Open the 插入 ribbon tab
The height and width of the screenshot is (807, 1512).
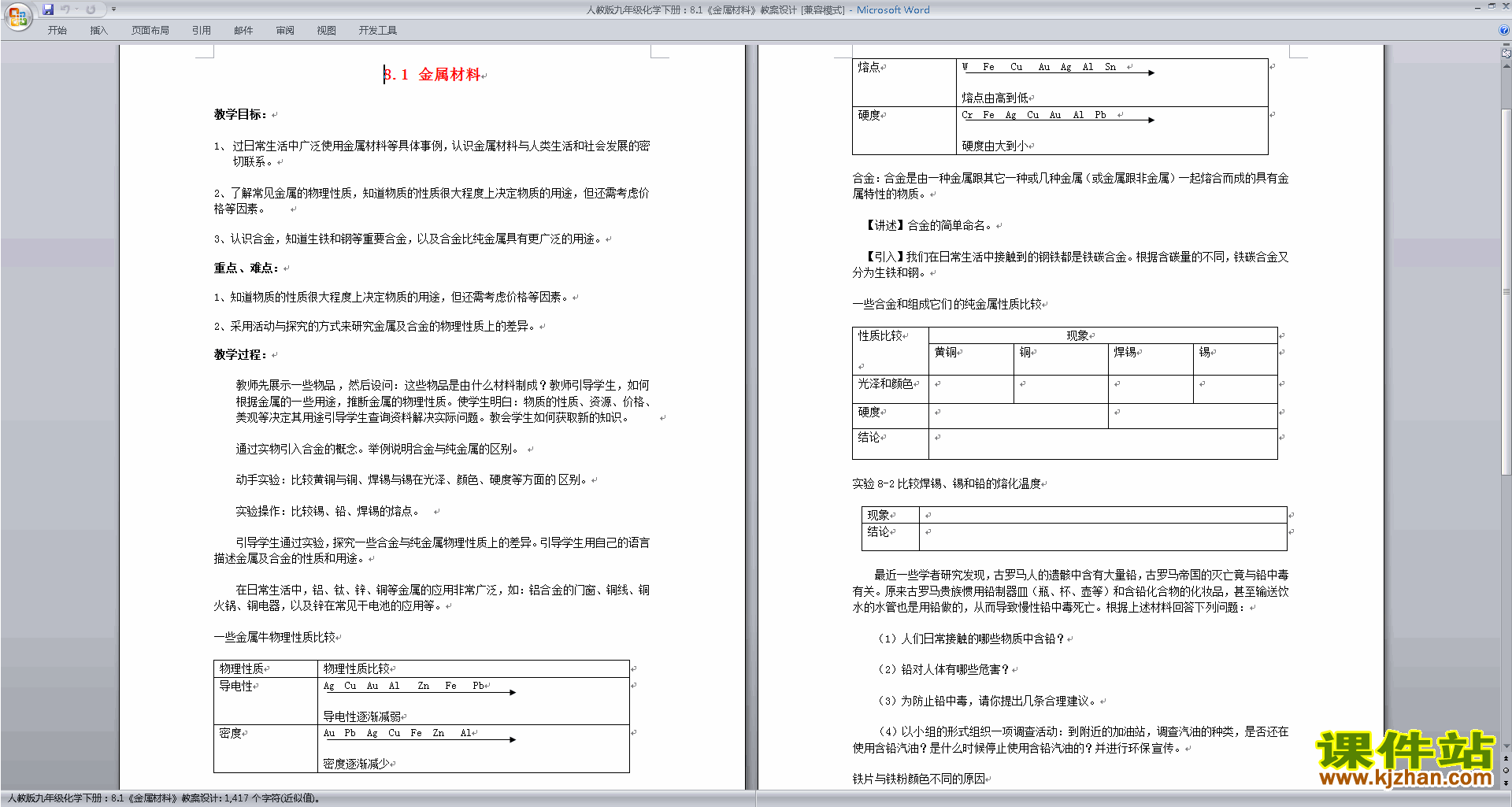tap(98, 31)
